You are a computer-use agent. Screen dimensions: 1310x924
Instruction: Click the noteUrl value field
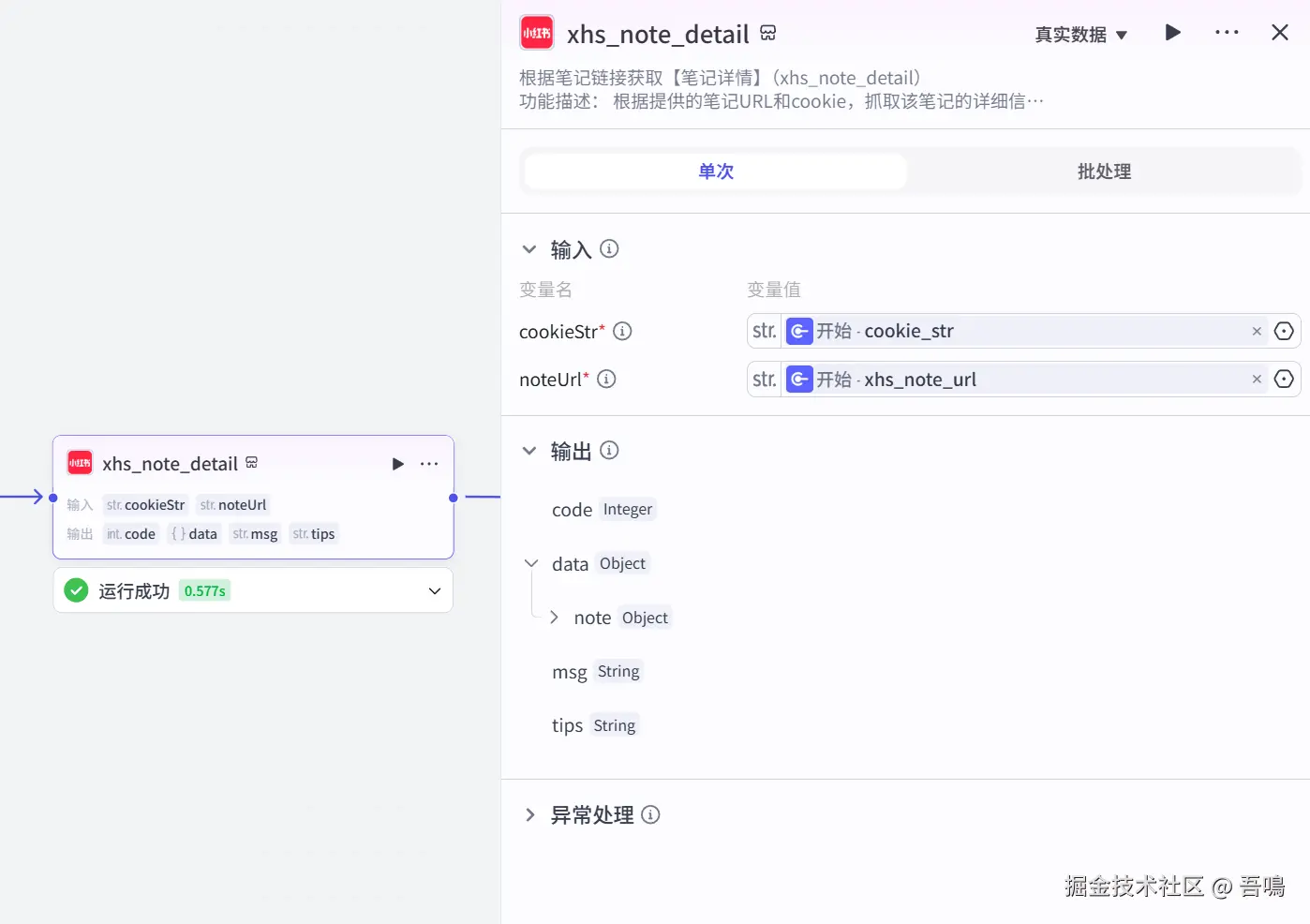(x=1023, y=380)
